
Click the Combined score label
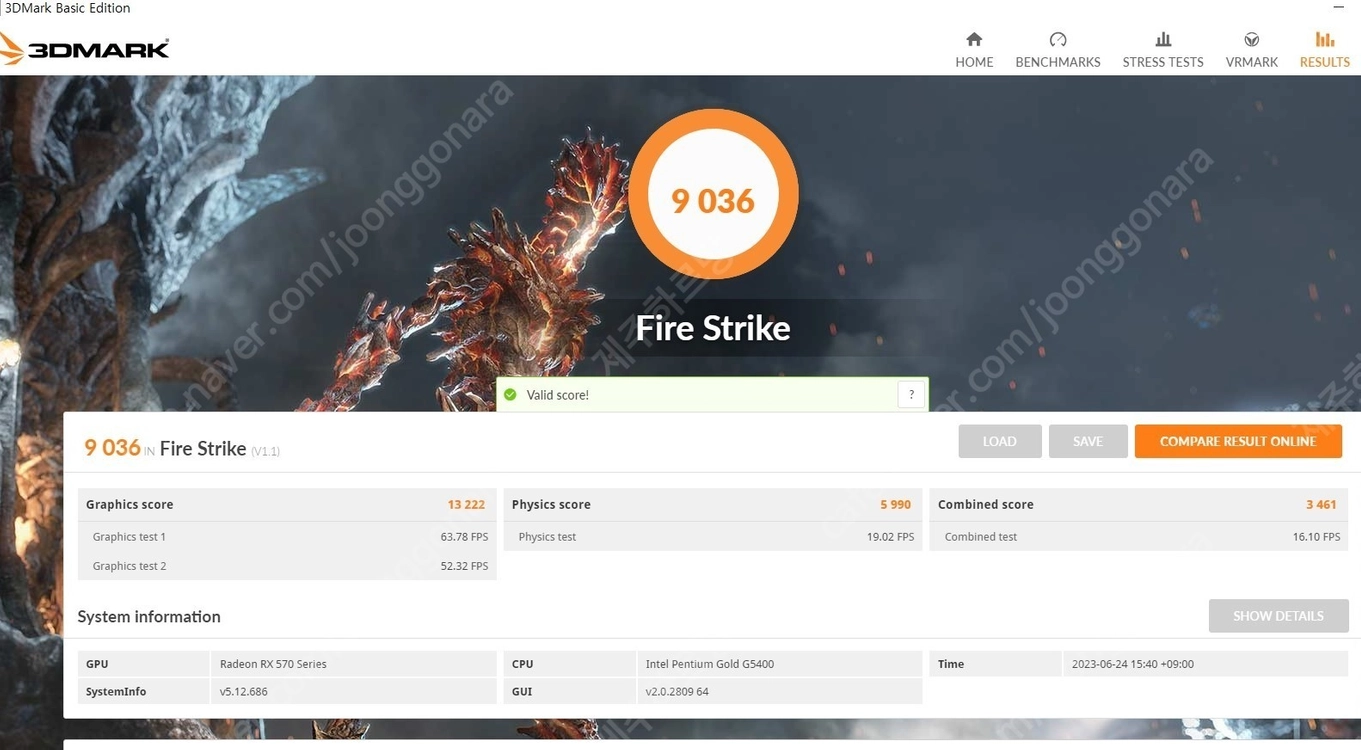[x=986, y=505]
